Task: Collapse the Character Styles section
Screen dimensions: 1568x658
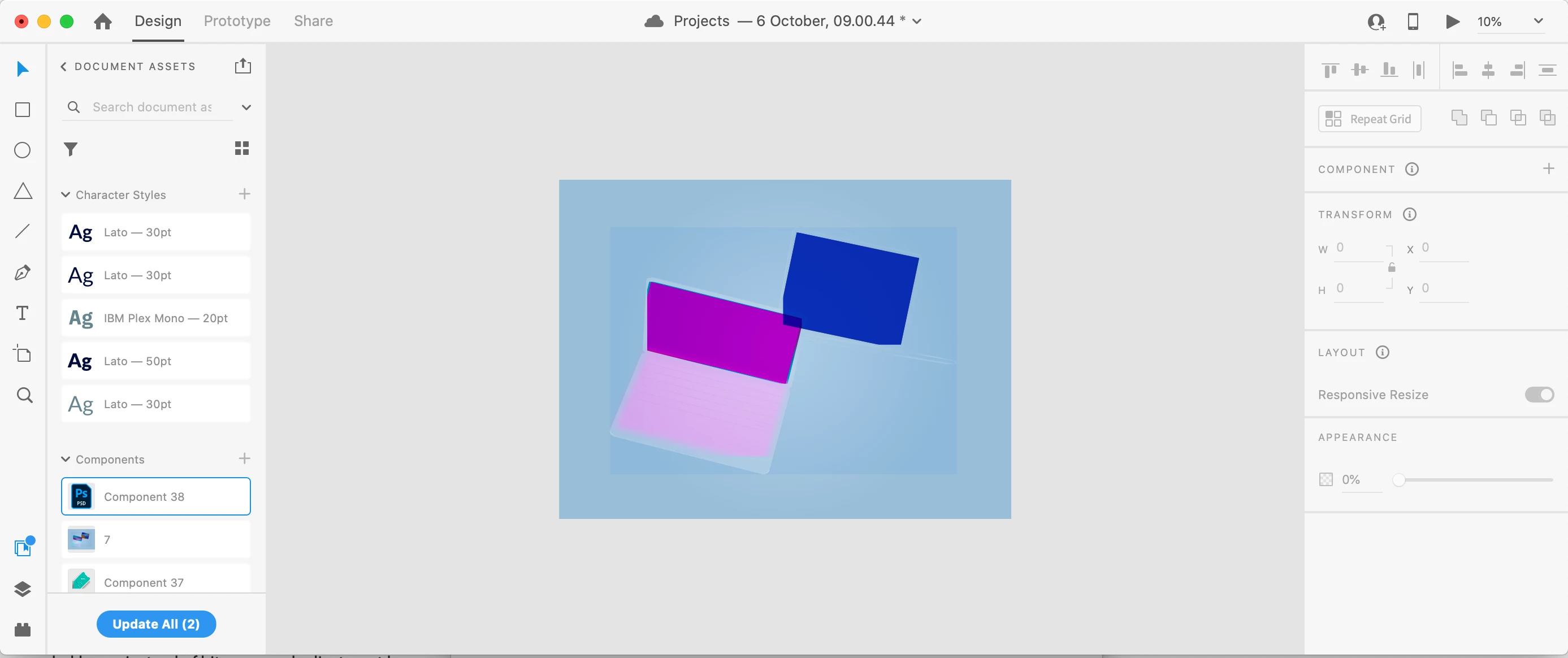Action: coord(66,195)
